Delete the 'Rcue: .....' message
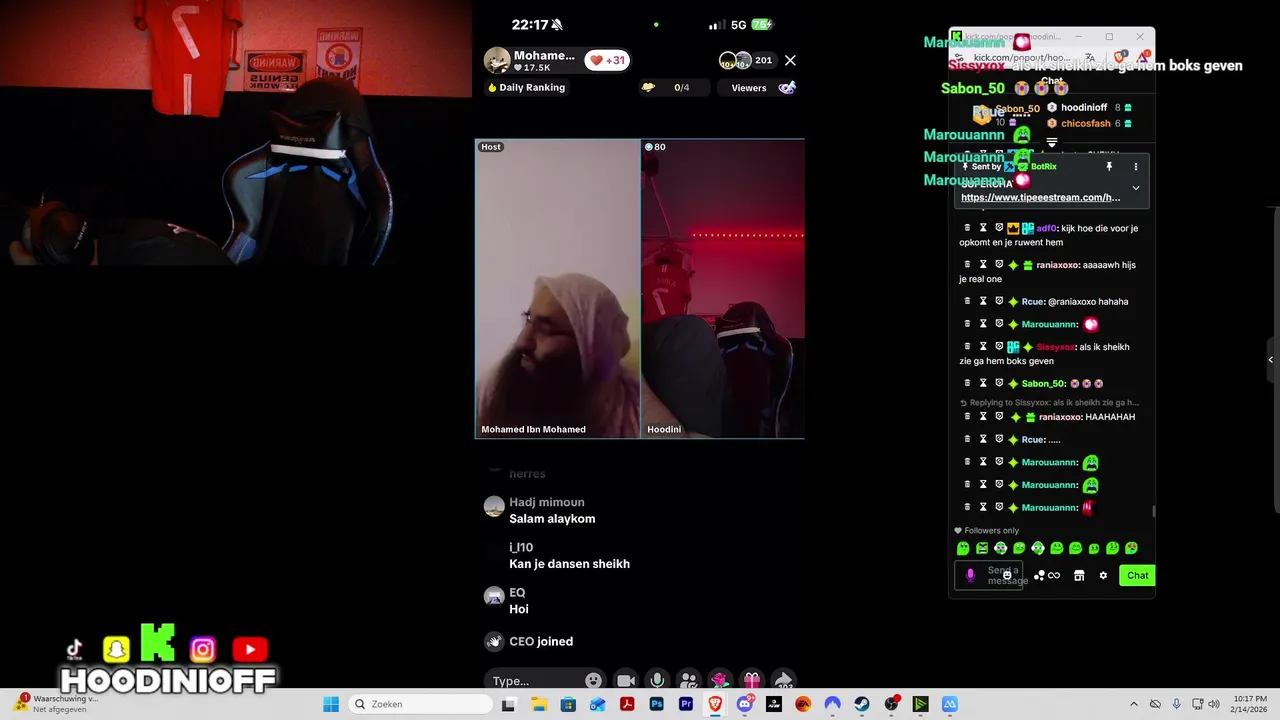The width and height of the screenshot is (1280, 720). point(967,439)
